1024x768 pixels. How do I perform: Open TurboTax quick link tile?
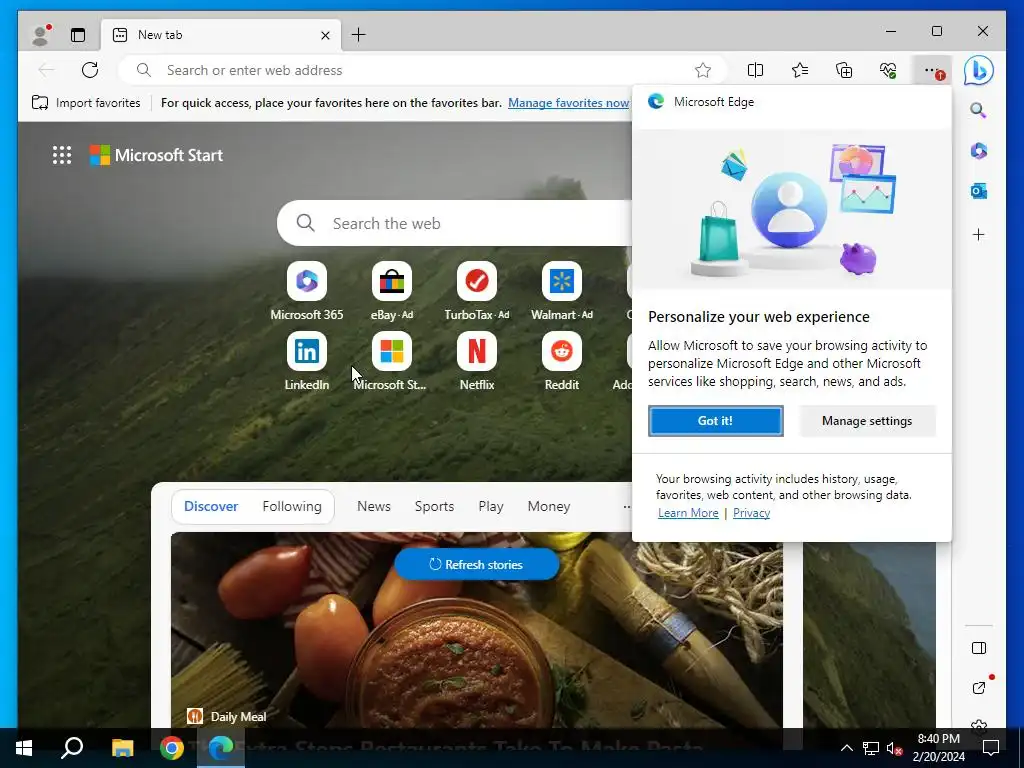click(477, 291)
